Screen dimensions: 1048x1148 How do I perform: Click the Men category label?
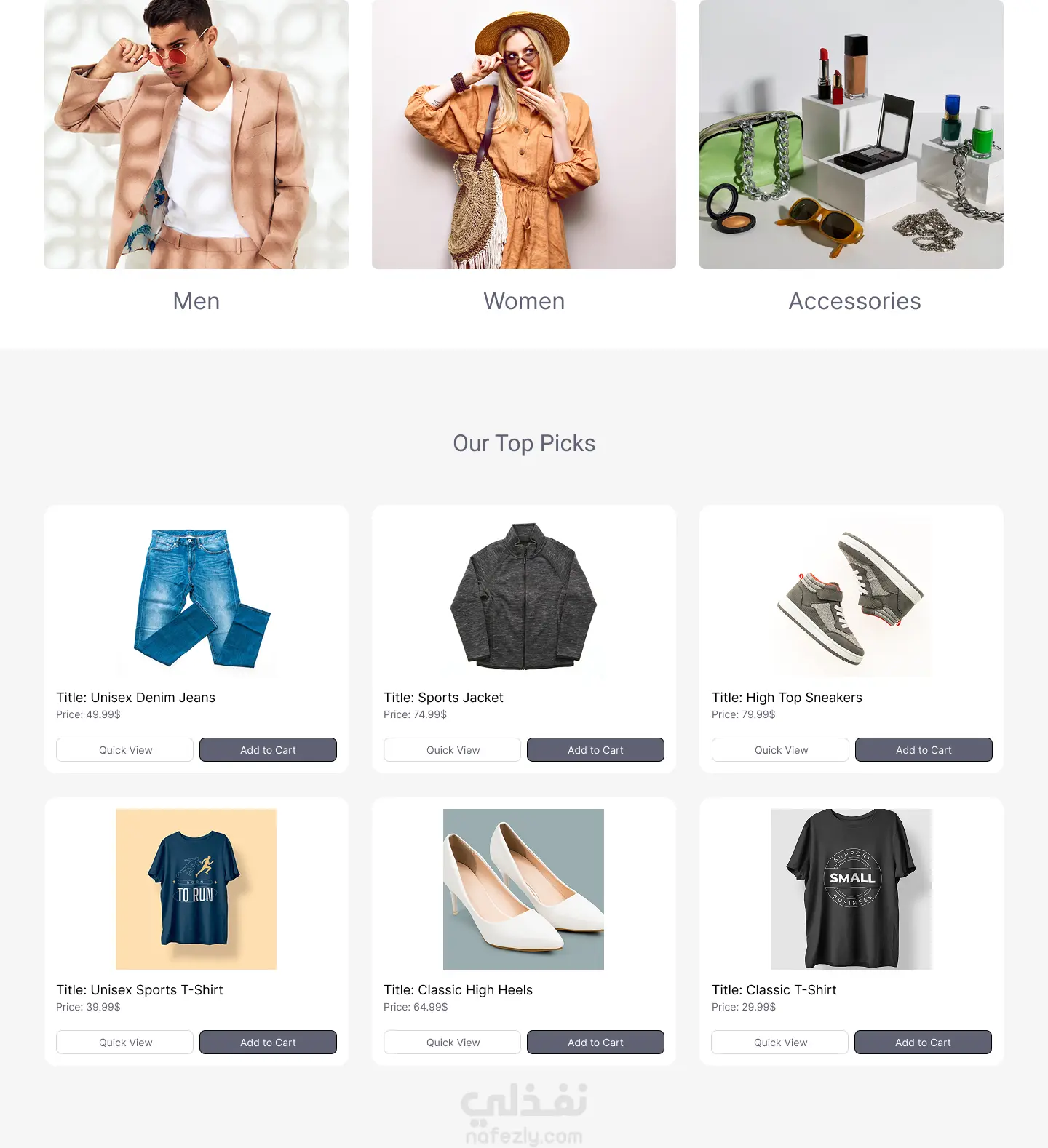(196, 301)
